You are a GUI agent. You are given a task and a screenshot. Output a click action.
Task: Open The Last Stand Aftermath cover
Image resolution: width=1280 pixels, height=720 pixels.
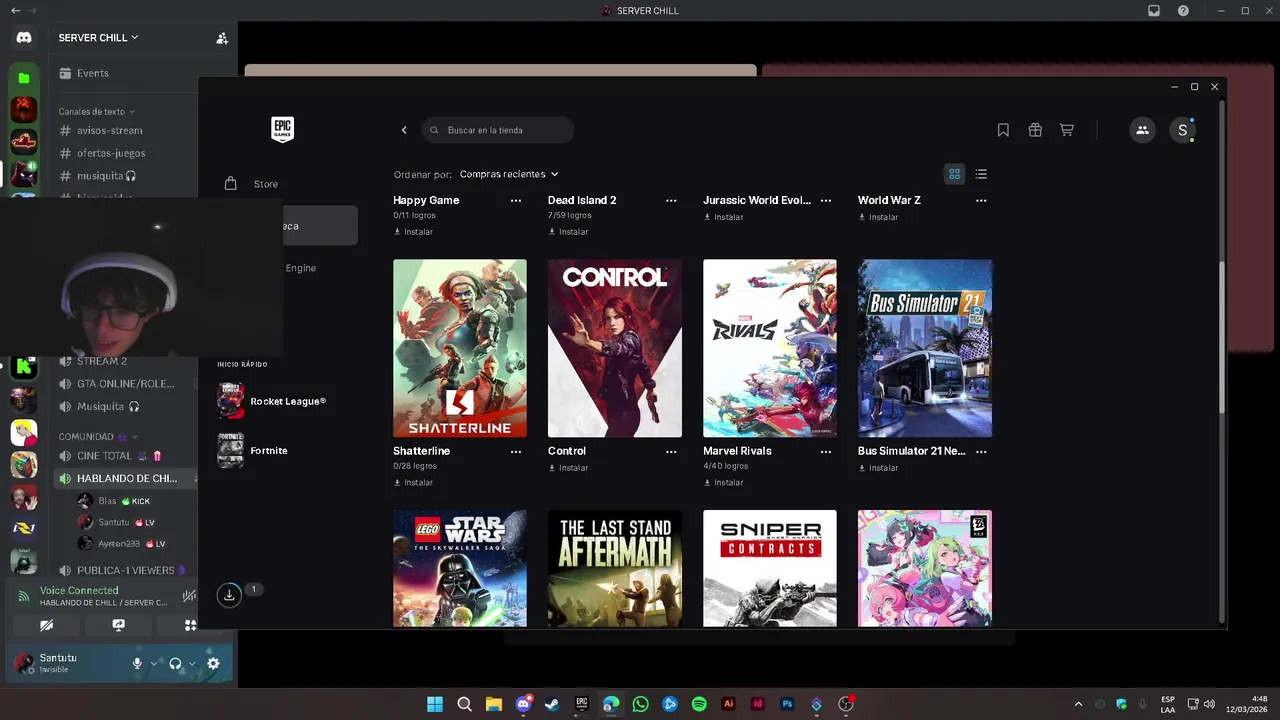click(x=615, y=569)
